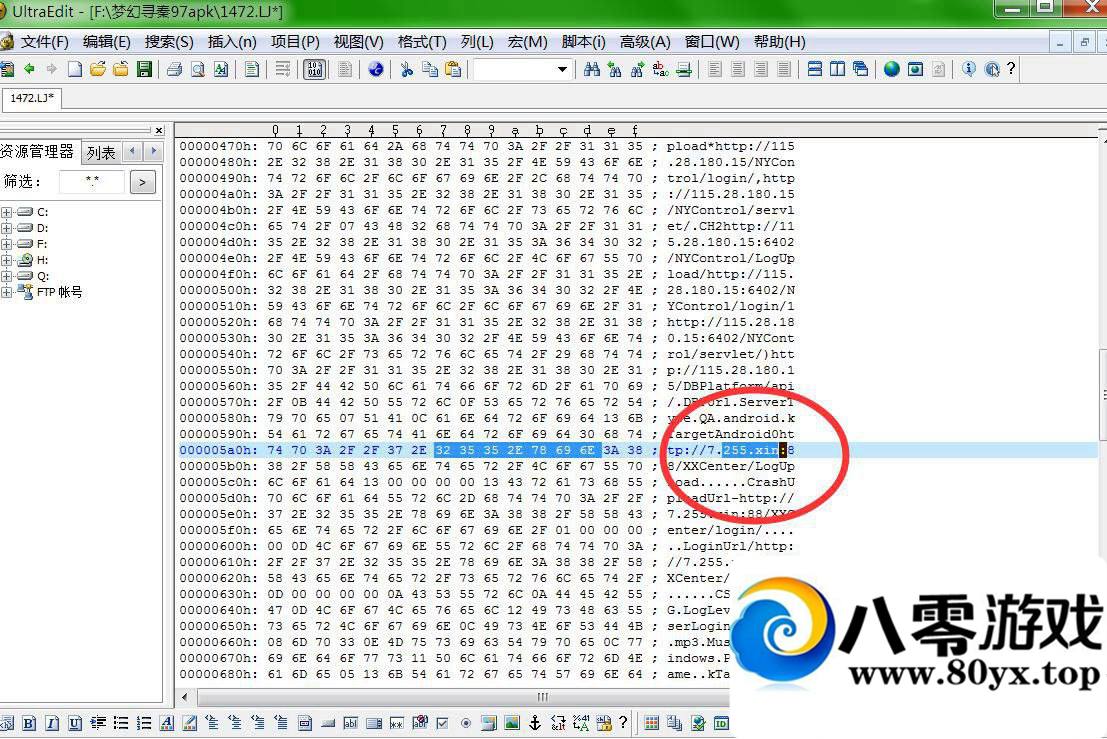Open the 搜索(S) menu
This screenshot has width=1107, height=739.
tap(169, 42)
